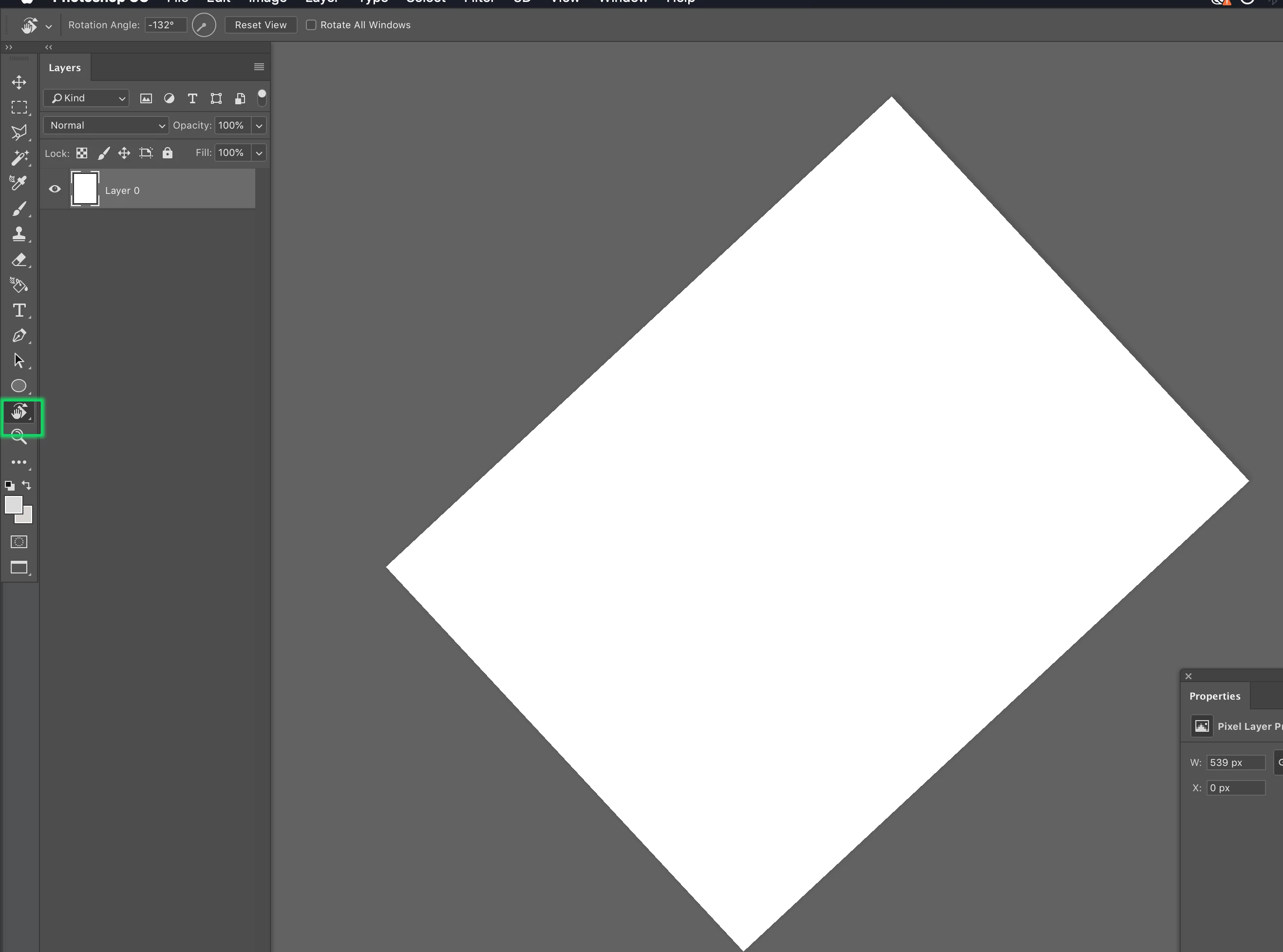Select the Ellipse shape tool
The height and width of the screenshot is (952, 1283).
point(19,386)
